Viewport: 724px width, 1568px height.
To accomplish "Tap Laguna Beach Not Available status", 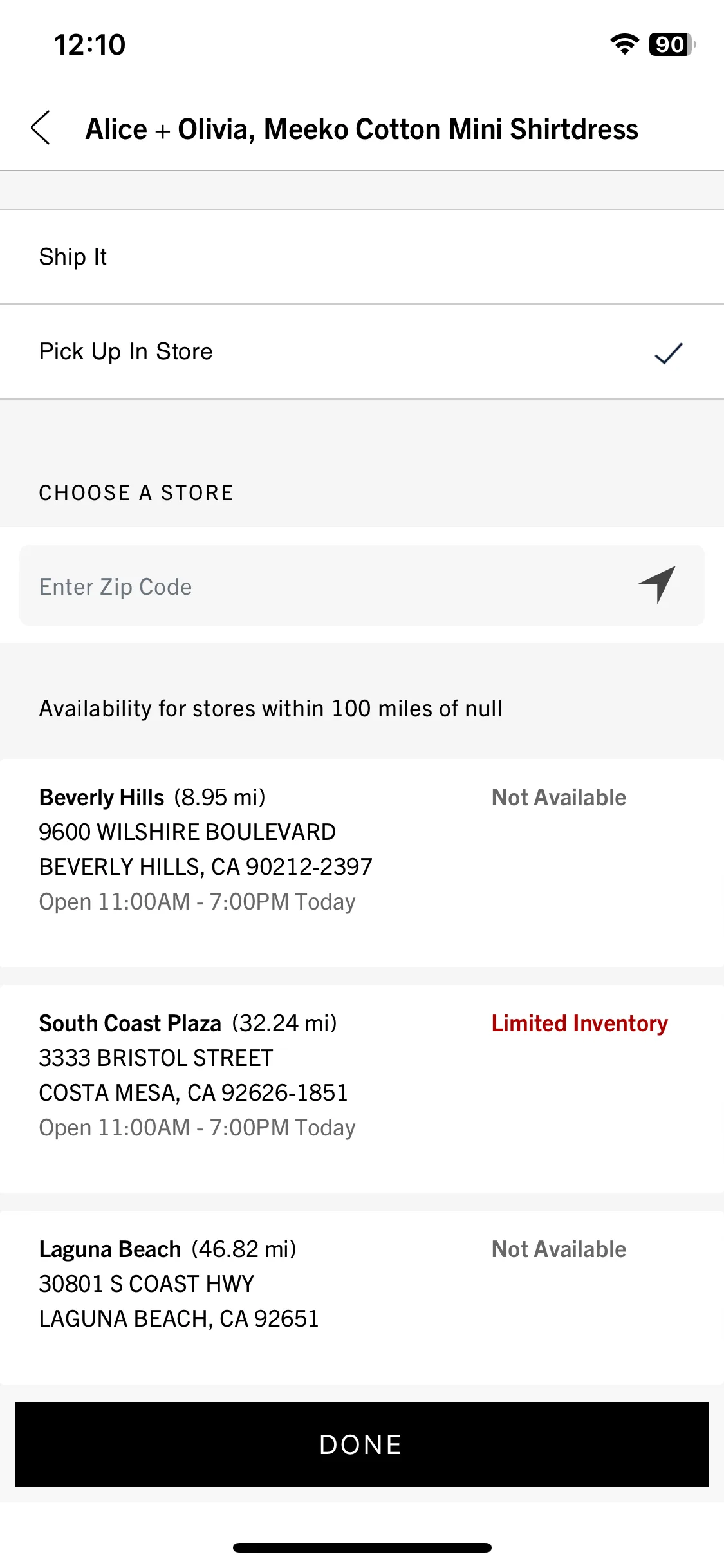I will tap(559, 1249).
